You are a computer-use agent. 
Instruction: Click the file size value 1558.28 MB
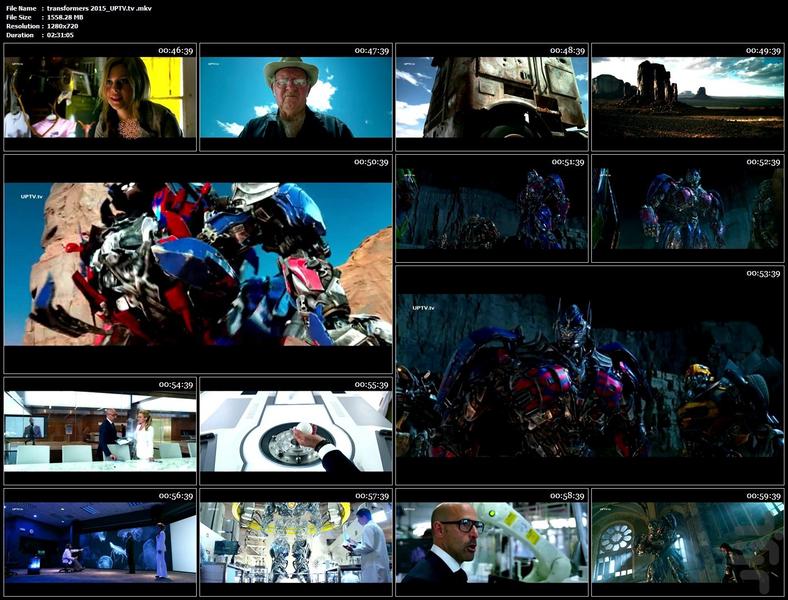(65, 17)
